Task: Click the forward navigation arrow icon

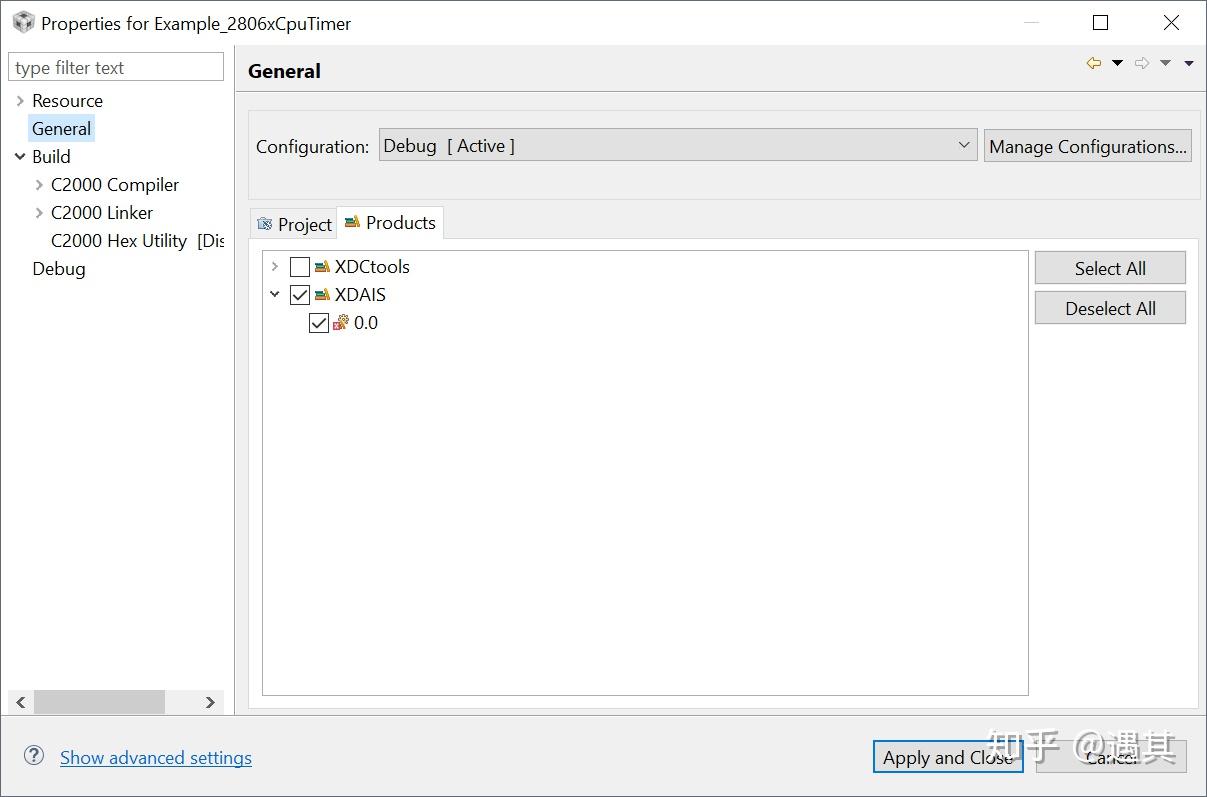Action: click(x=1141, y=64)
